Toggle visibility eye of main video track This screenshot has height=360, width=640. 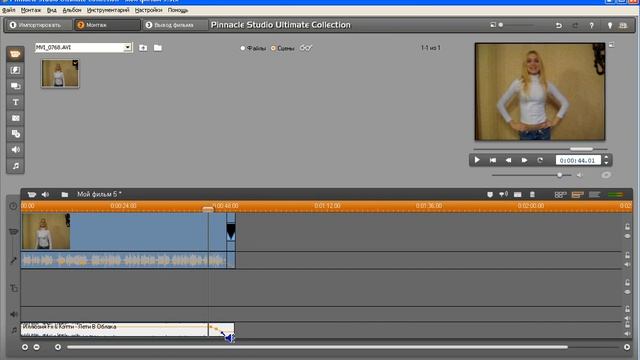click(627, 236)
